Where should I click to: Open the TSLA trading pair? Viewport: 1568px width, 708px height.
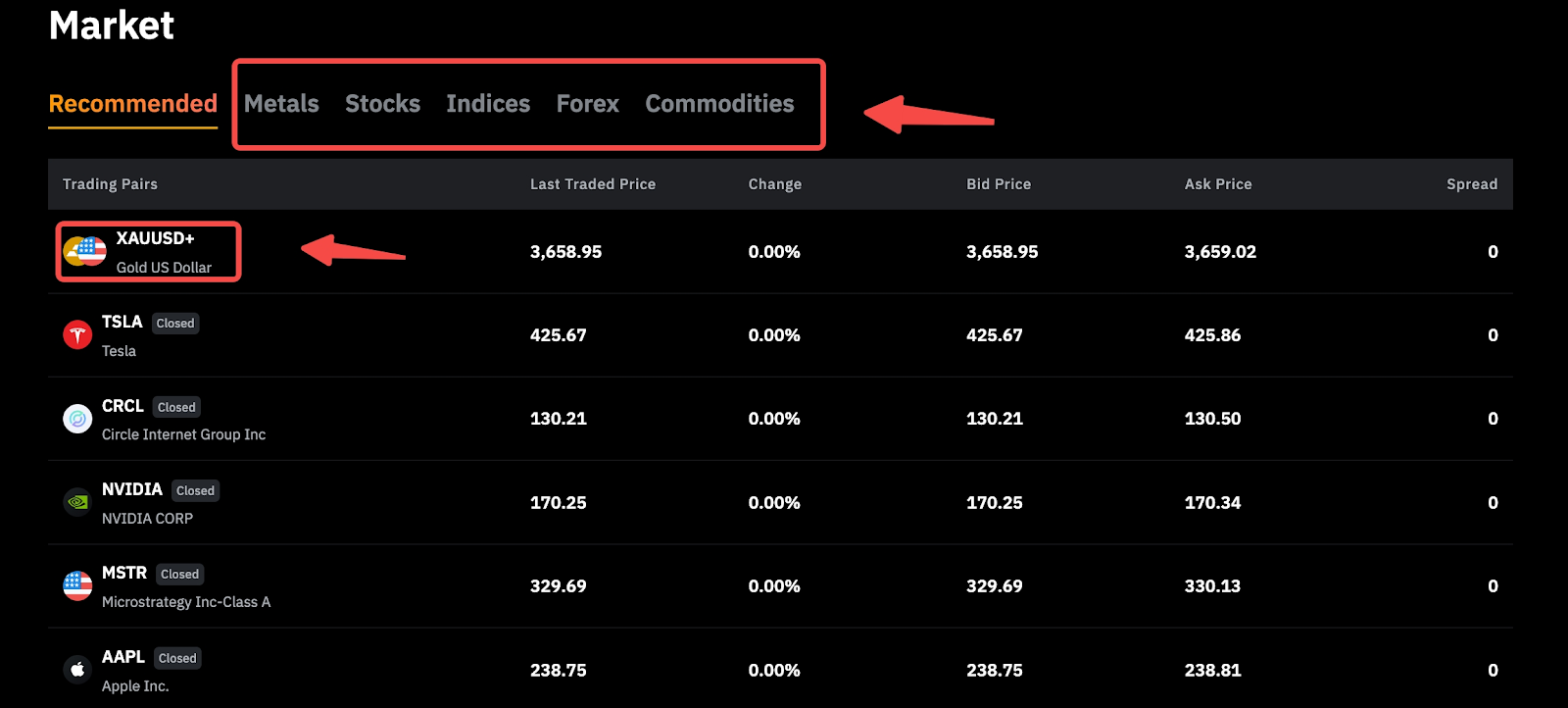[x=122, y=322]
